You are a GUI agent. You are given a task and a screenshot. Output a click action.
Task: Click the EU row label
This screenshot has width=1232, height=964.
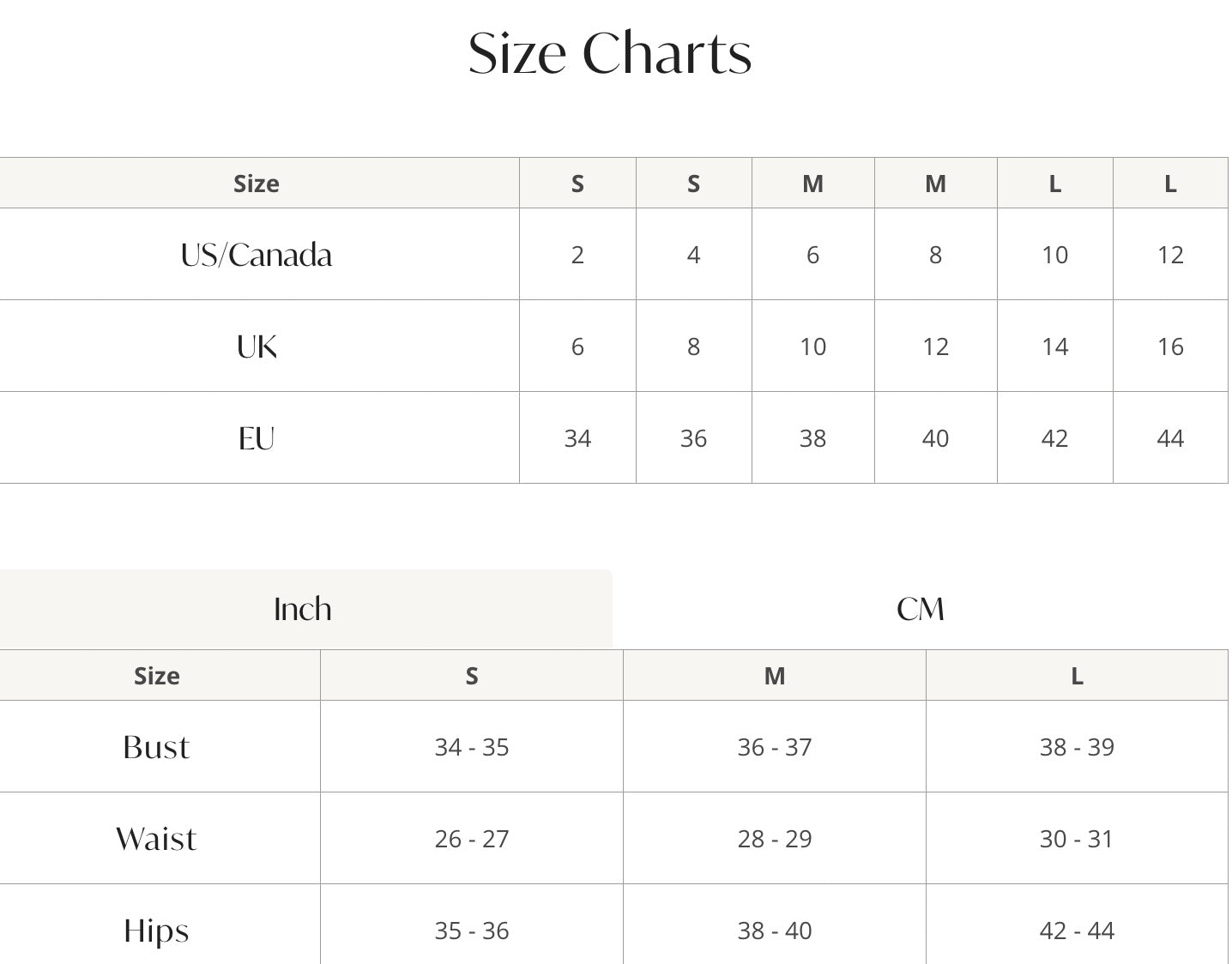[x=257, y=438]
